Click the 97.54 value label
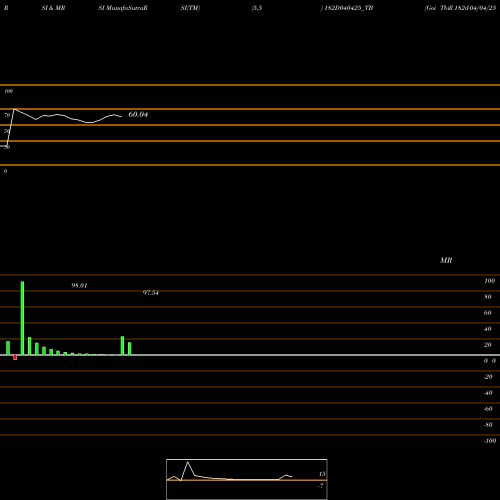Viewport: 500px width, 500px height. tap(151, 293)
